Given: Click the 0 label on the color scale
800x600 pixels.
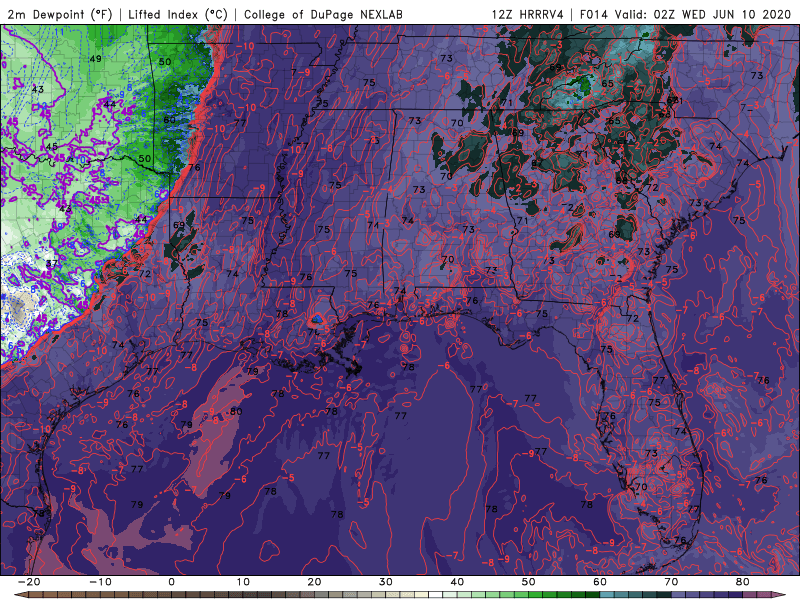Looking at the screenshot, I should coord(171,582).
